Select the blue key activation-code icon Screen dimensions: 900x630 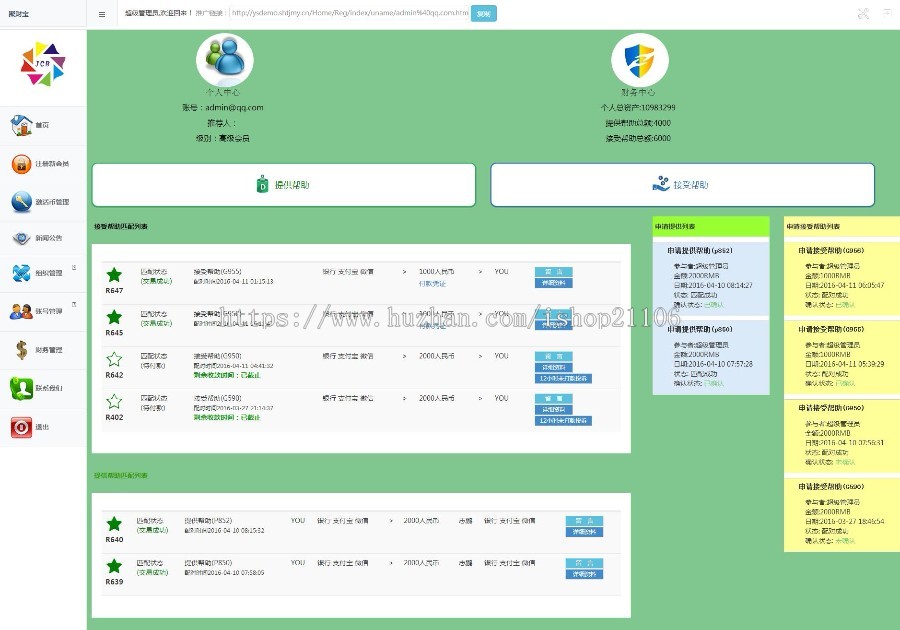coord(21,202)
